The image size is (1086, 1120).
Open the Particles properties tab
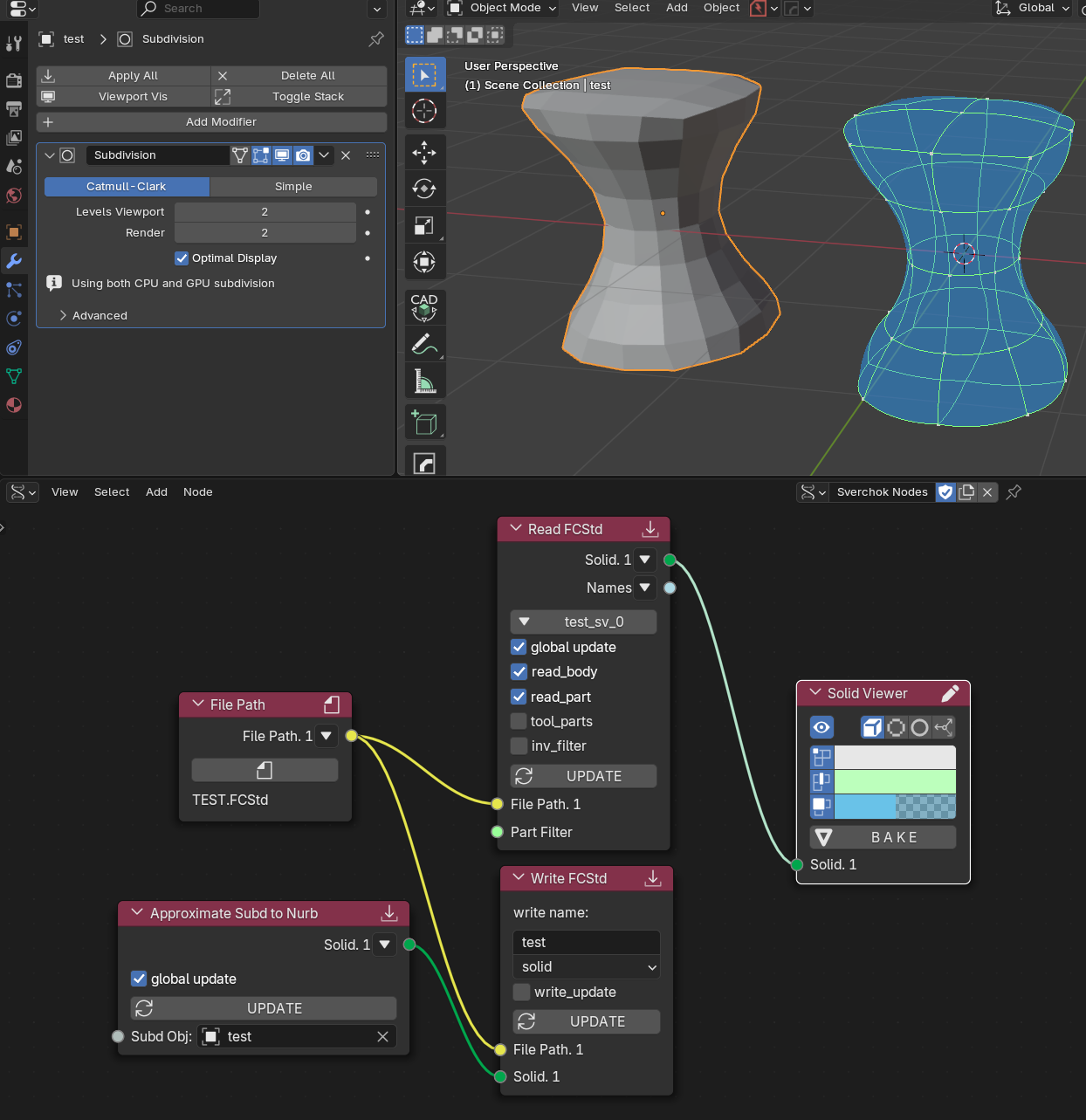[x=14, y=290]
